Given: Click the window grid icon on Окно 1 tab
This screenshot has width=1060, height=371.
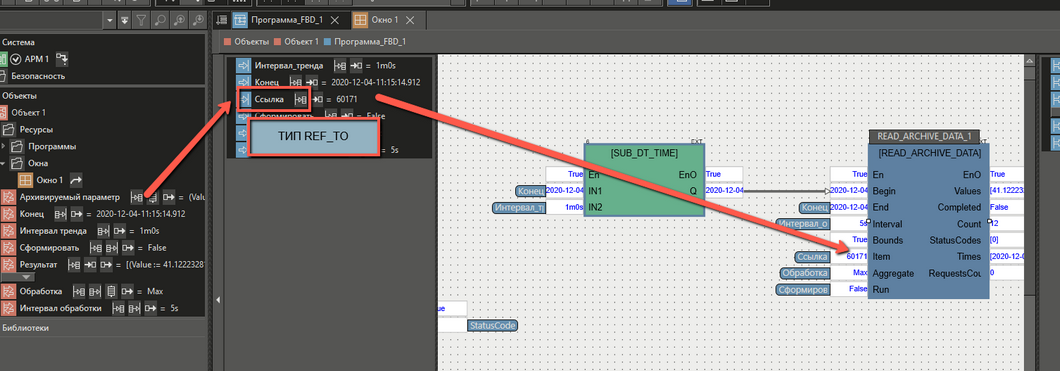Looking at the screenshot, I should pos(360,20).
